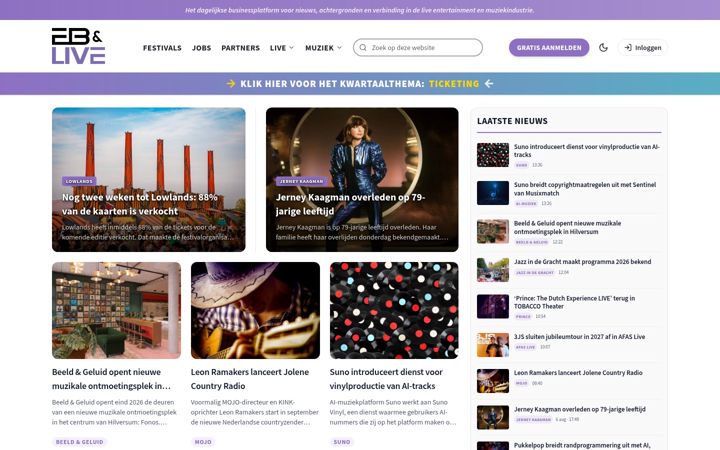Click the MOJO tag under card

(203, 442)
